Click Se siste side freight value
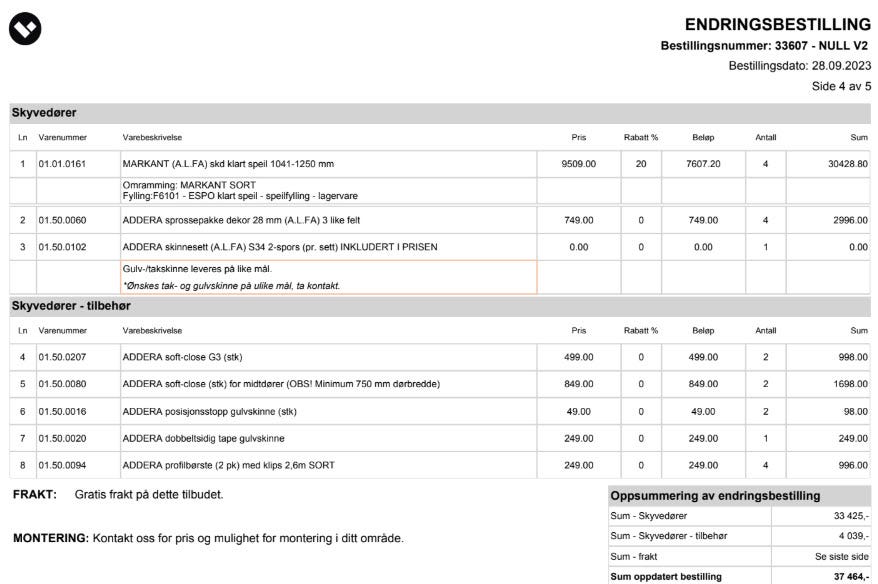Viewport: 878px width, 584px height. [842, 557]
